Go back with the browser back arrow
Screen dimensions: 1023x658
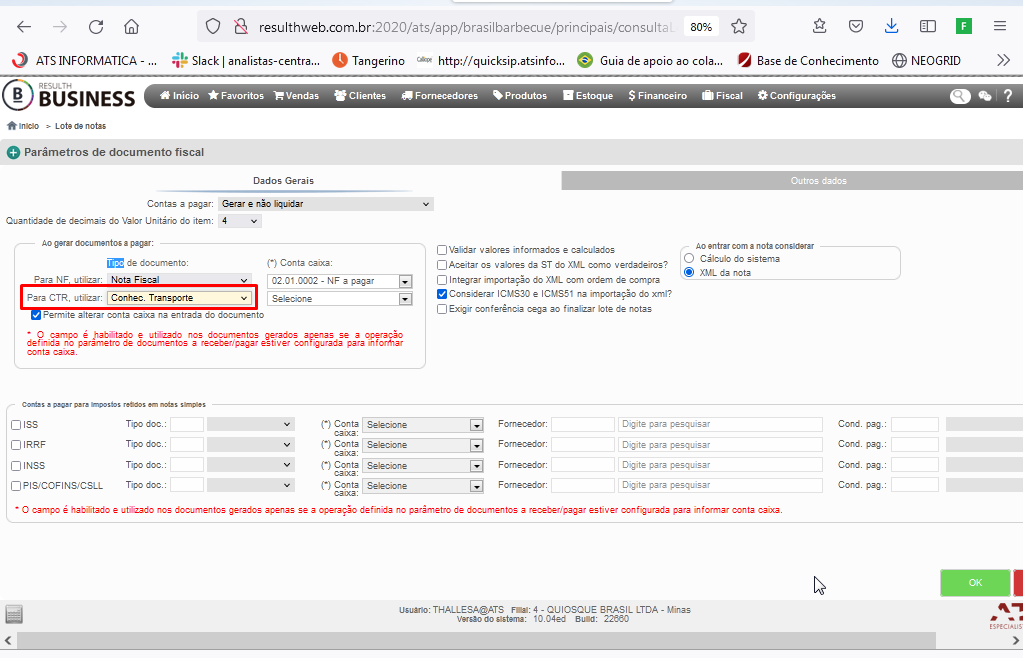[24, 27]
